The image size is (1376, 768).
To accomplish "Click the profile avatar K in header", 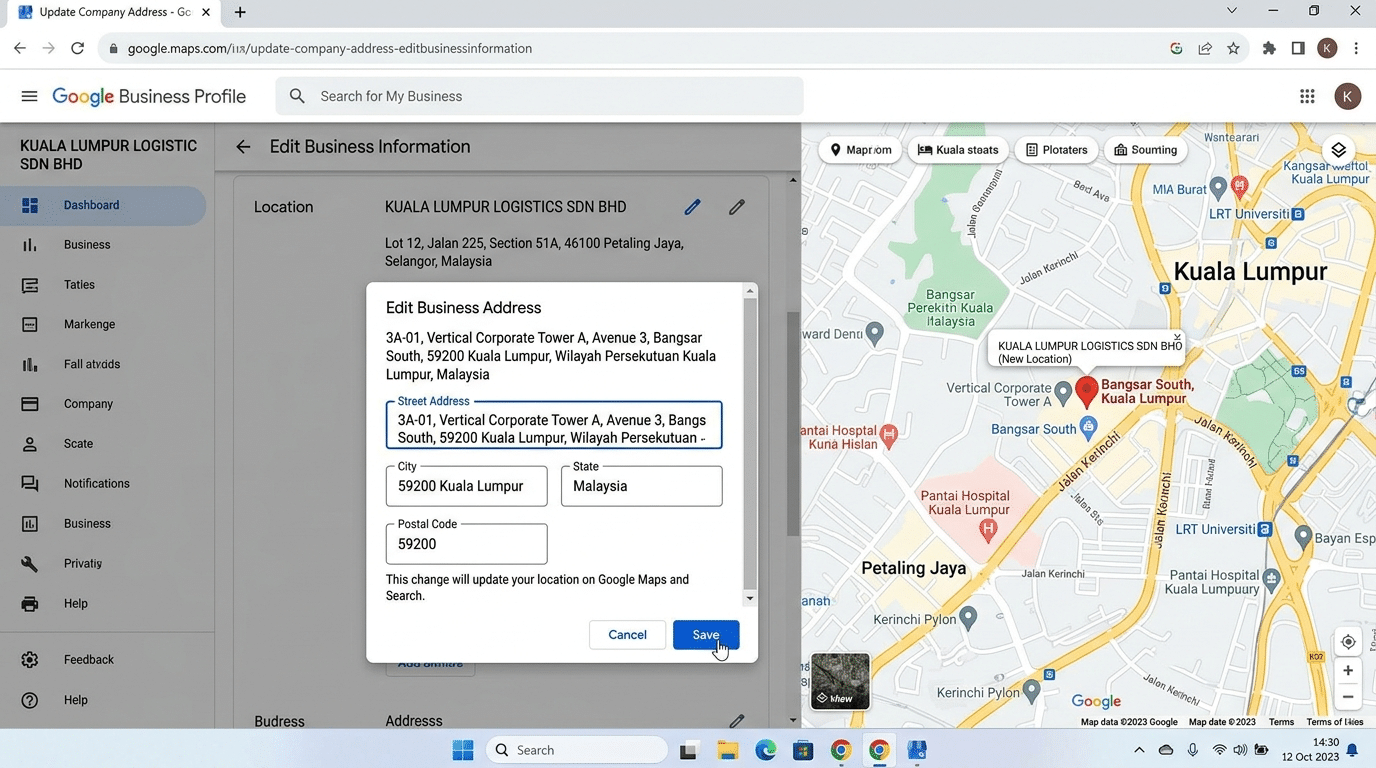I will (x=1347, y=96).
